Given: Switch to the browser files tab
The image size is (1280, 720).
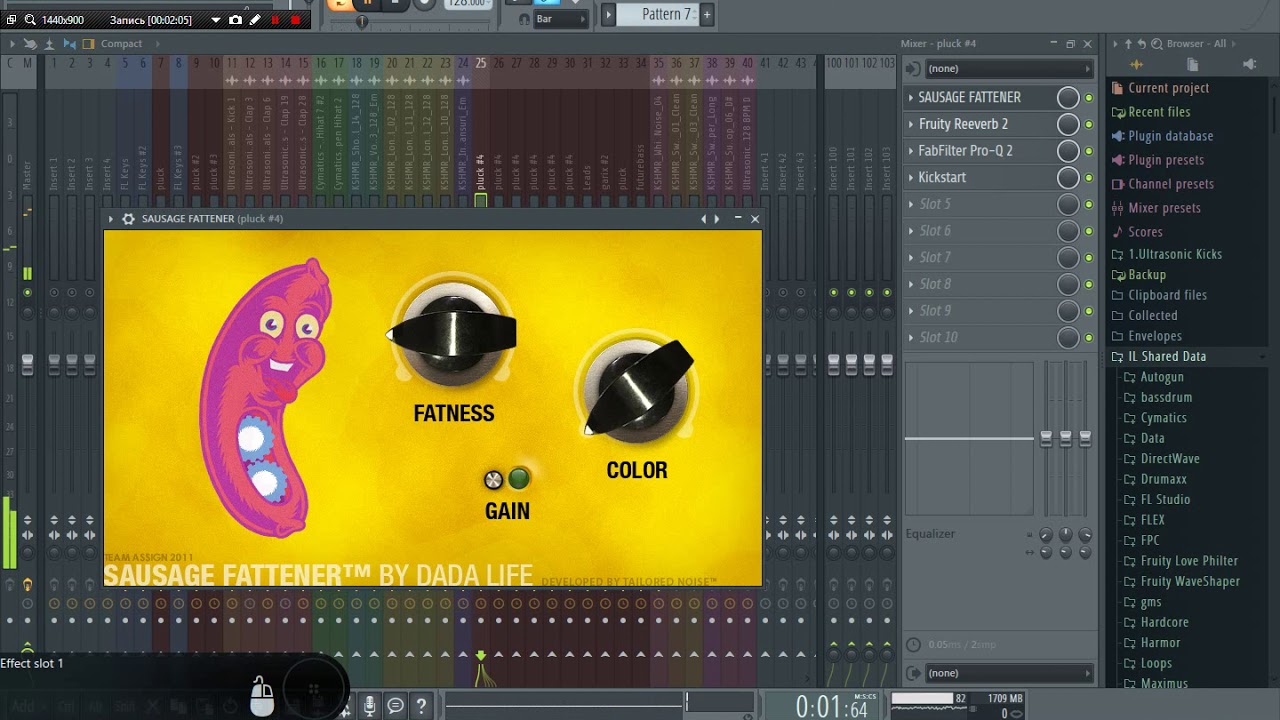Looking at the screenshot, I should pos(1192,64).
